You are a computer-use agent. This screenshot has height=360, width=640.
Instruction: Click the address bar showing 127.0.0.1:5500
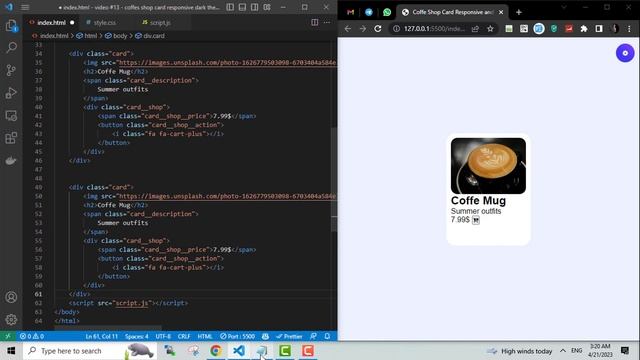434,29
